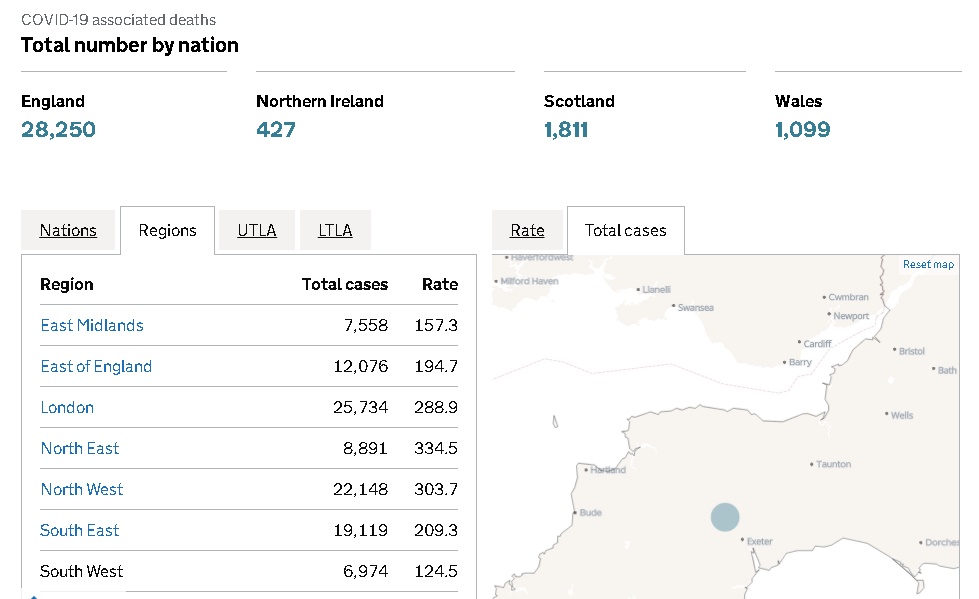
Task: Switch to the Nations tab
Action: (x=68, y=230)
